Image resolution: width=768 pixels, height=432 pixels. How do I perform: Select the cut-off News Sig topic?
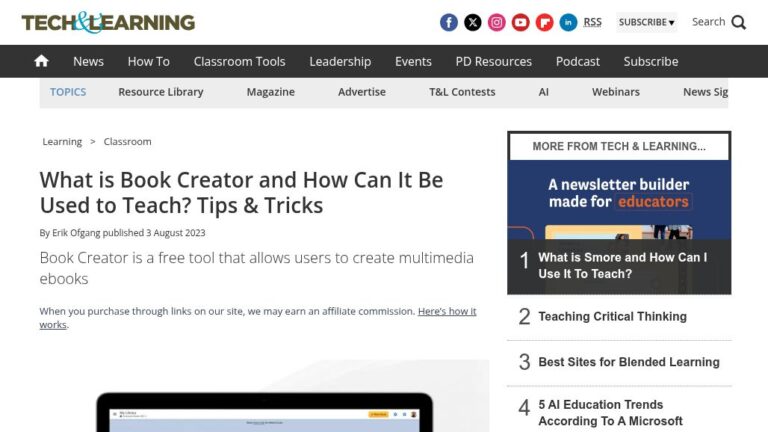coord(705,92)
